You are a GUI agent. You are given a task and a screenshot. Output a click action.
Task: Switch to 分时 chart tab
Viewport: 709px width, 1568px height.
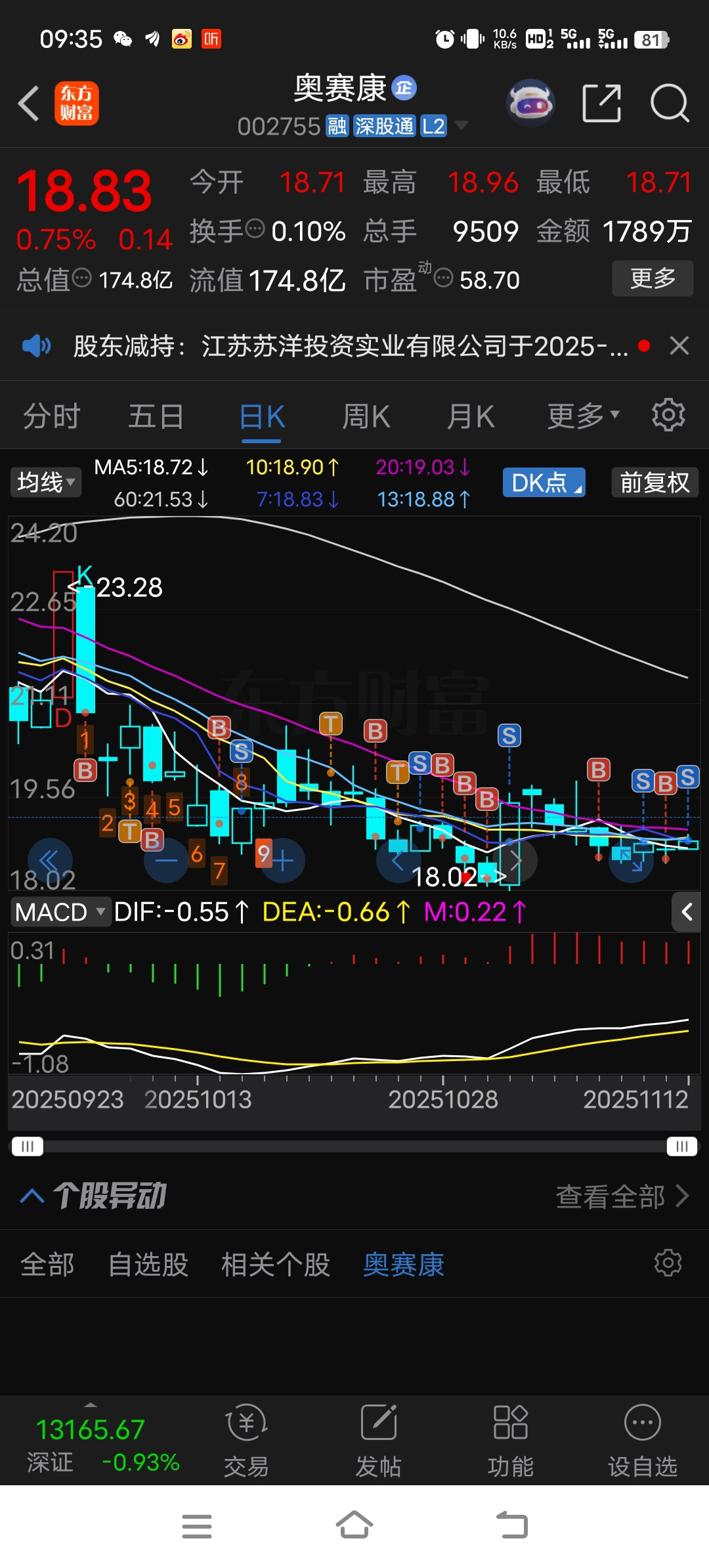click(51, 416)
